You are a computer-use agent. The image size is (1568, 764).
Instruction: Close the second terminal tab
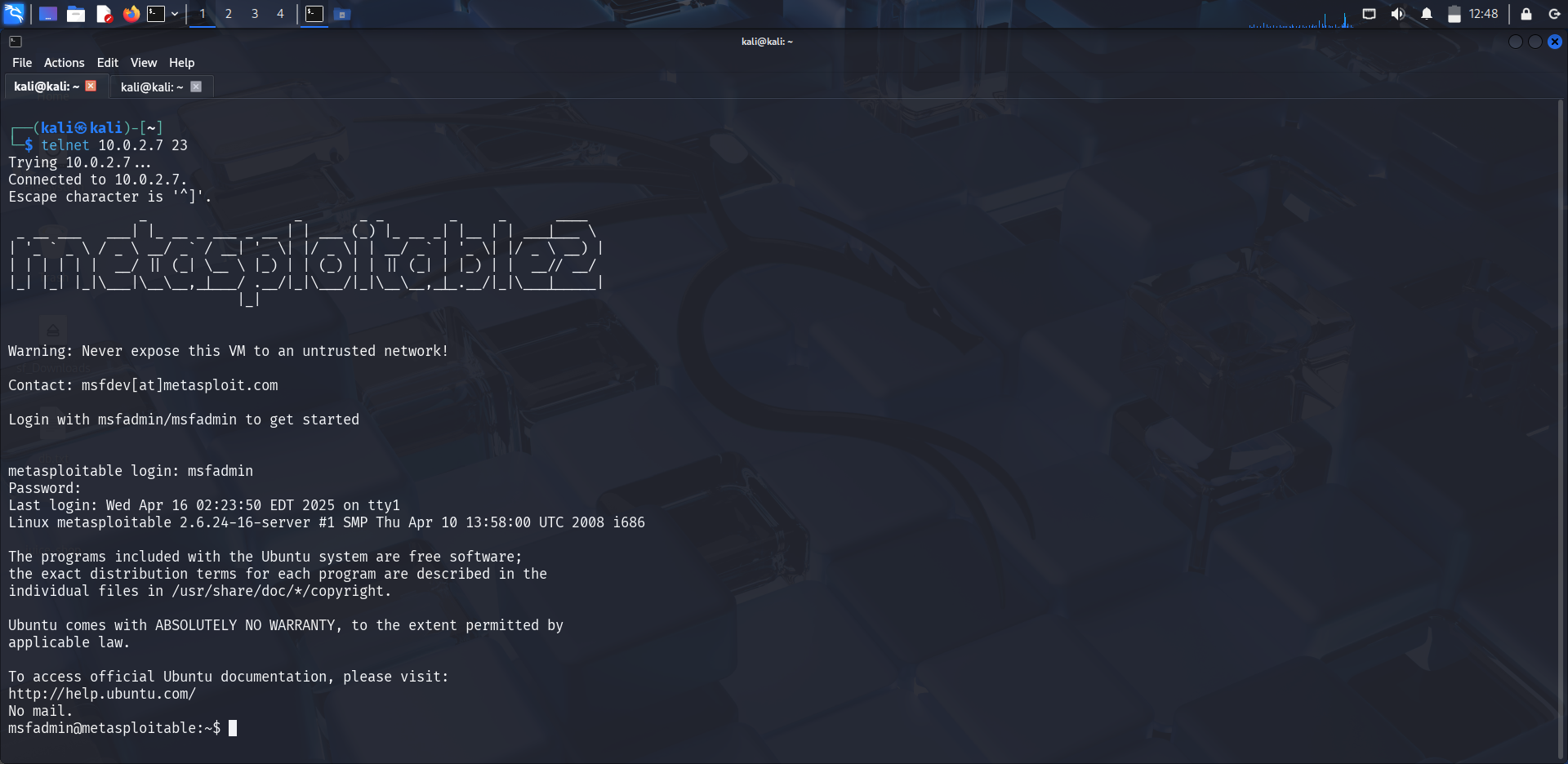(x=196, y=87)
